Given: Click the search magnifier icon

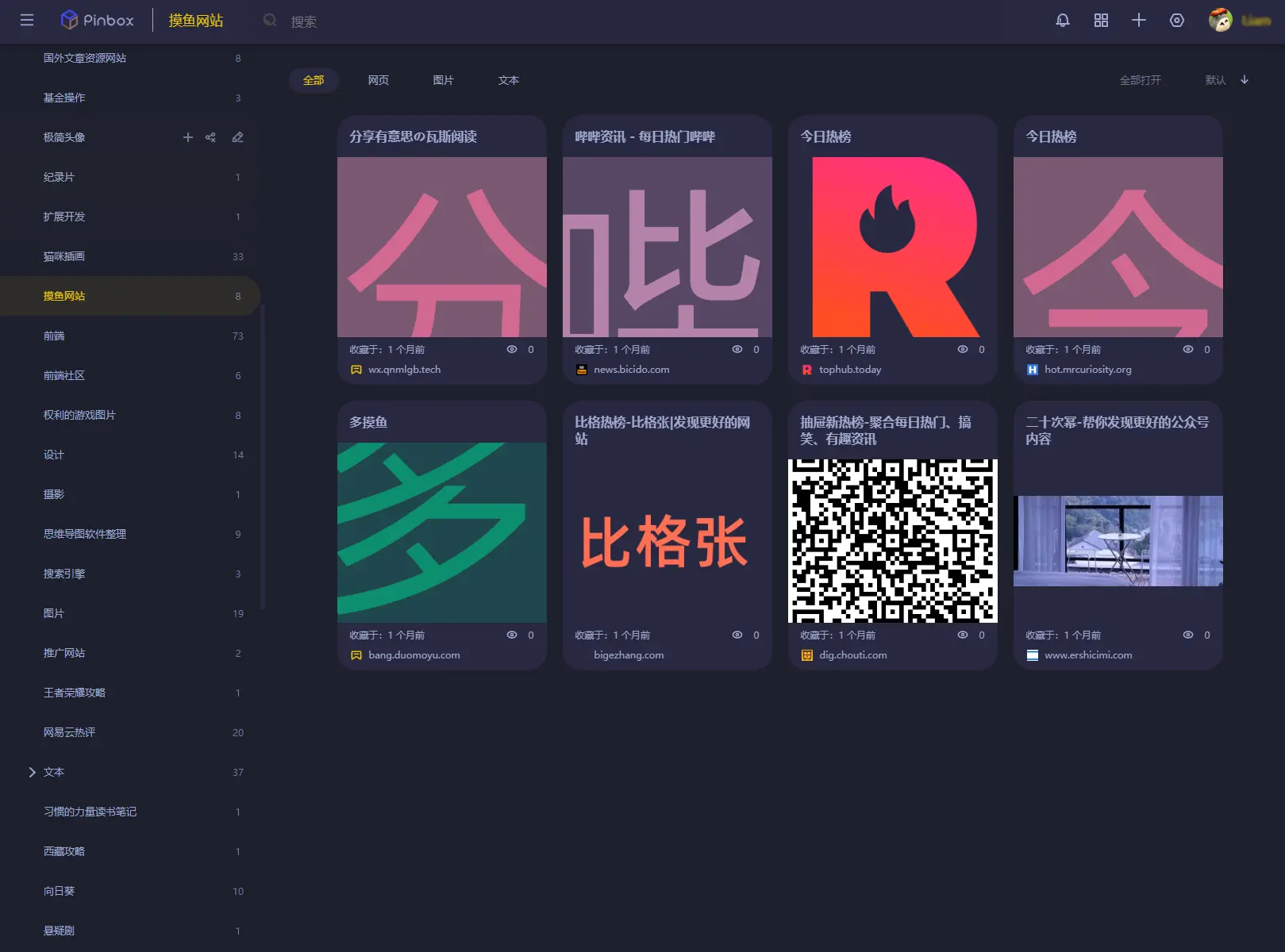Looking at the screenshot, I should click(270, 21).
